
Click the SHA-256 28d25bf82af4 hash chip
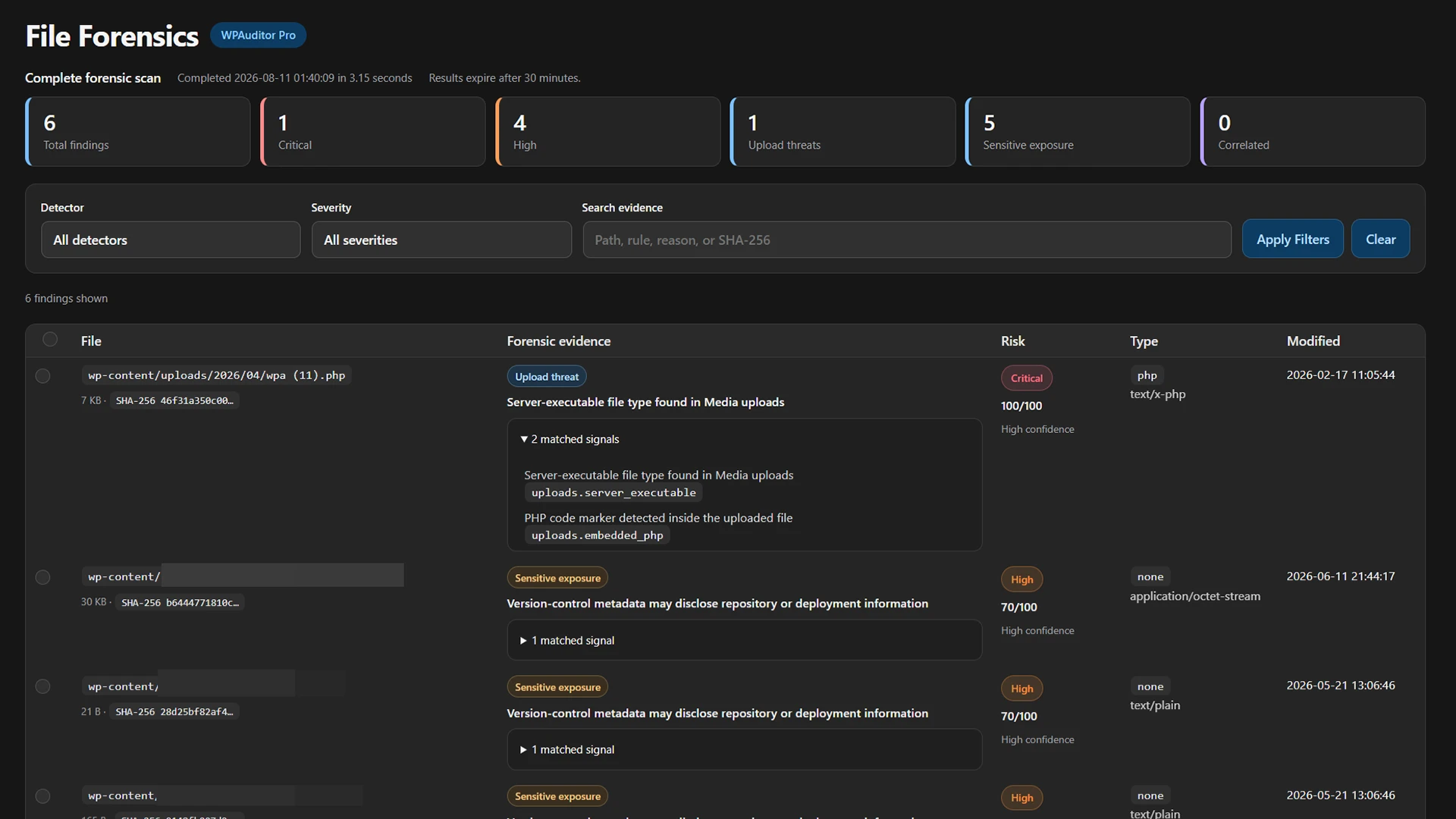[x=174, y=712]
